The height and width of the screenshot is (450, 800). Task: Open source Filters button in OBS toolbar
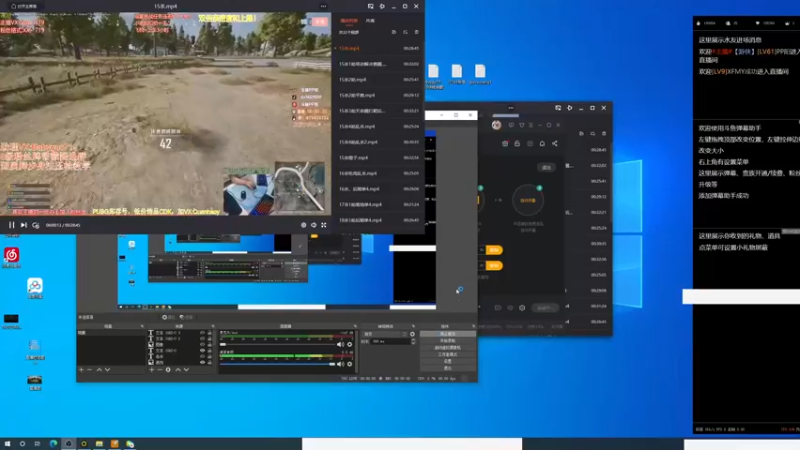coord(186,317)
